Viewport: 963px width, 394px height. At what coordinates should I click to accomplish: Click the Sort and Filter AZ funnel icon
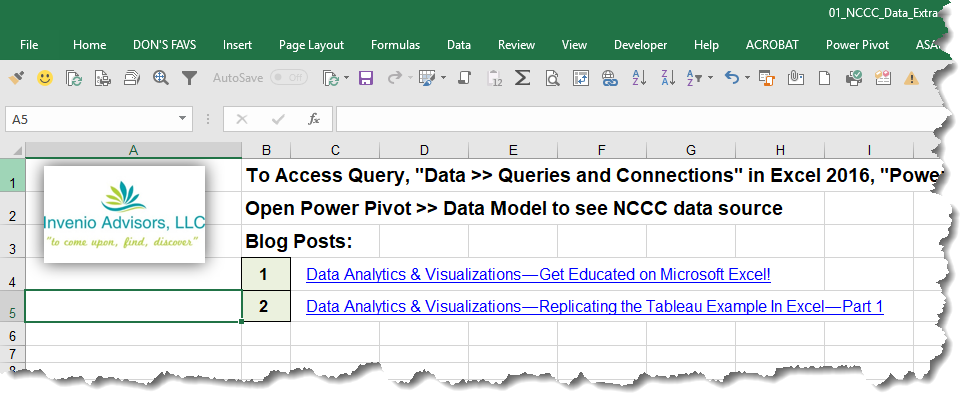pyautogui.click(x=694, y=78)
